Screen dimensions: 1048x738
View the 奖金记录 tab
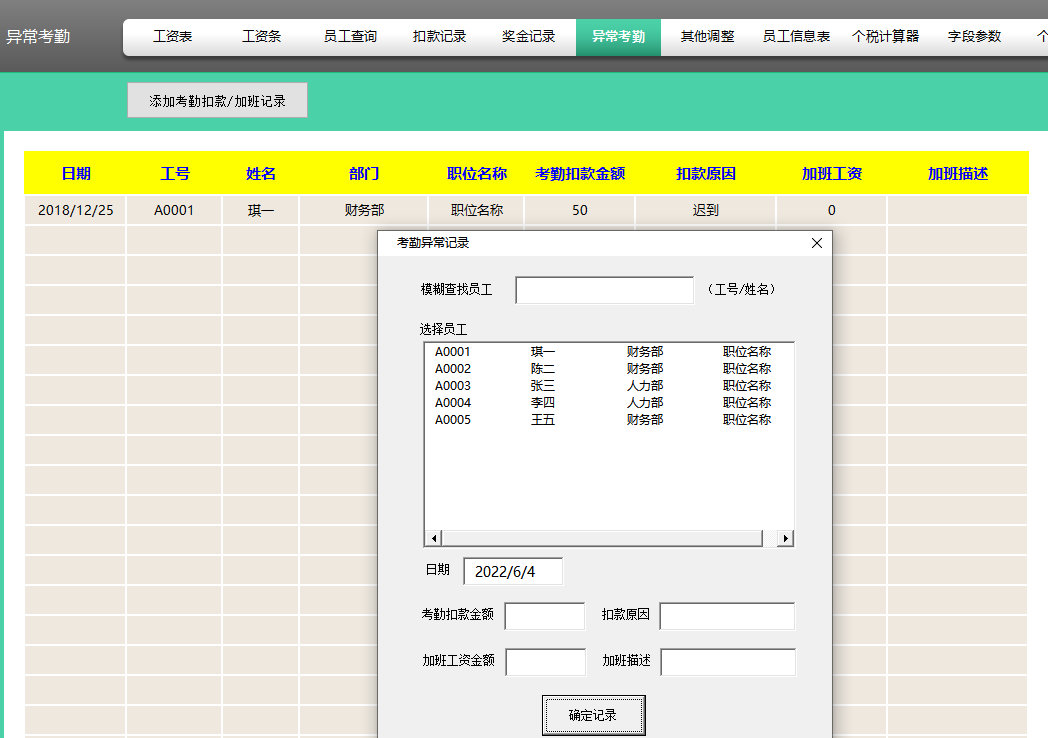coord(527,36)
